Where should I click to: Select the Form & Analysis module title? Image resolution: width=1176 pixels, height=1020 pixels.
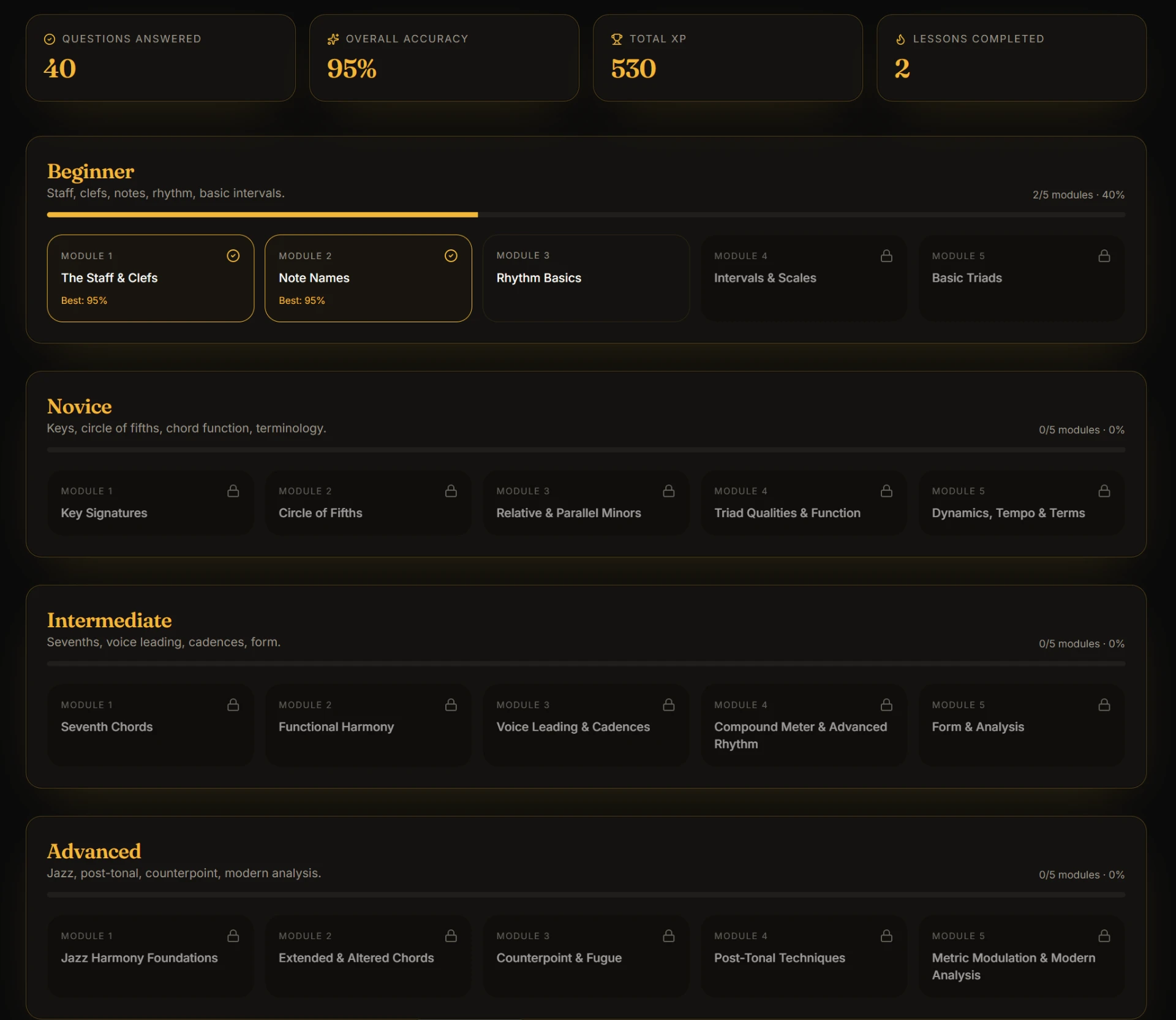[x=978, y=727]
